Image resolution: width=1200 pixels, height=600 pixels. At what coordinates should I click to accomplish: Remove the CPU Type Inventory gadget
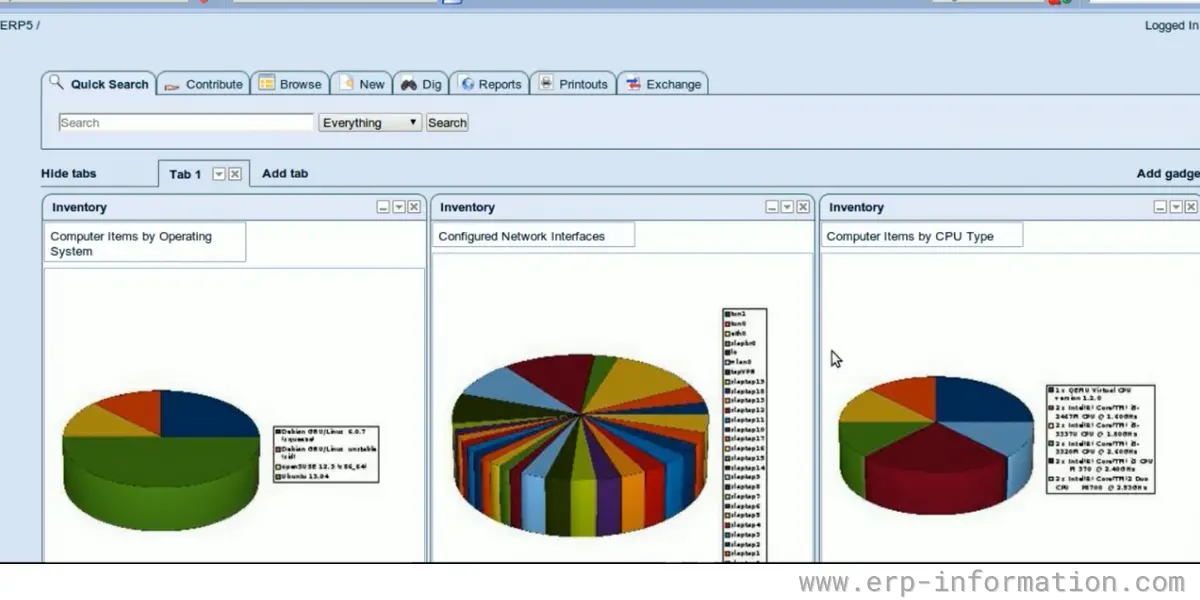[1191, 207]
